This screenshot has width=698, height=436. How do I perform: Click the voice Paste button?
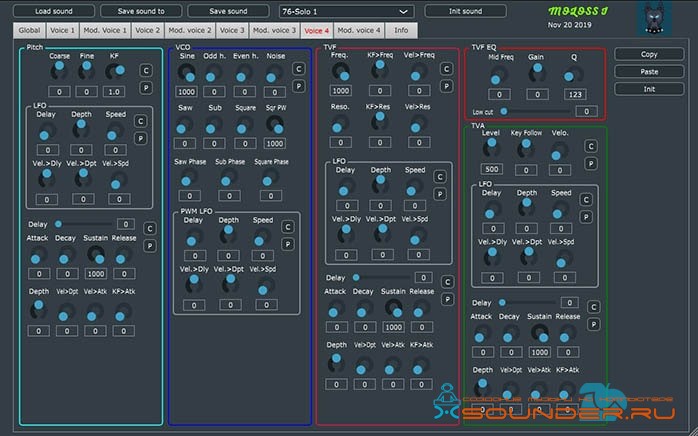(x=649, y=72)
